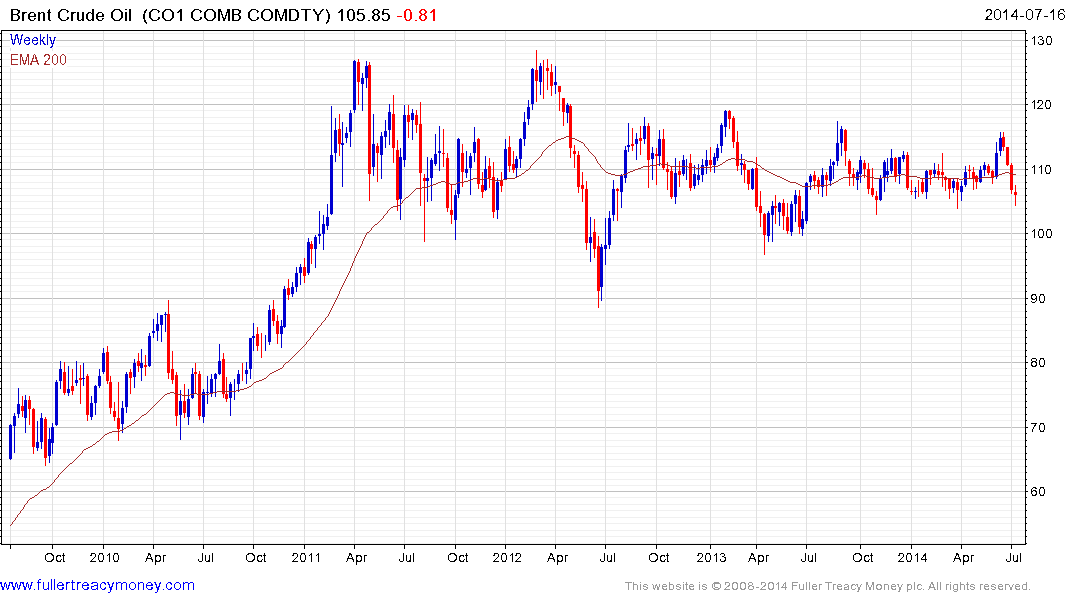Select the -0.81 price change value

[417, 15]
